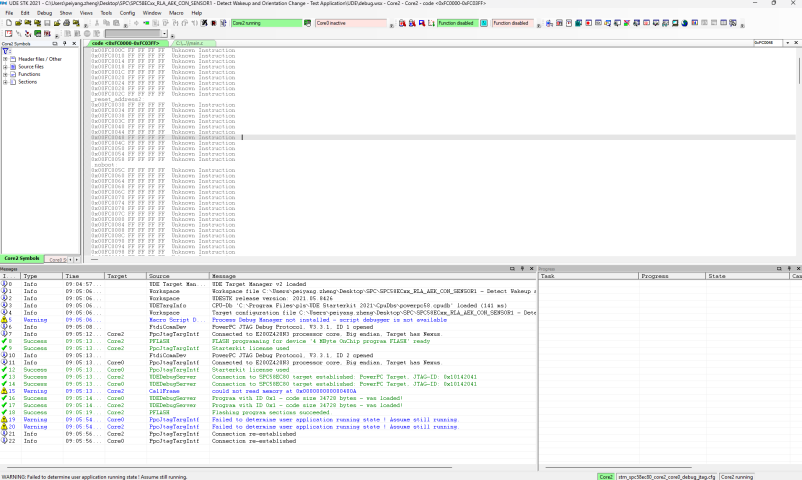Click the red calendar-like icon on second toolbar row

[x=9, y=34]
